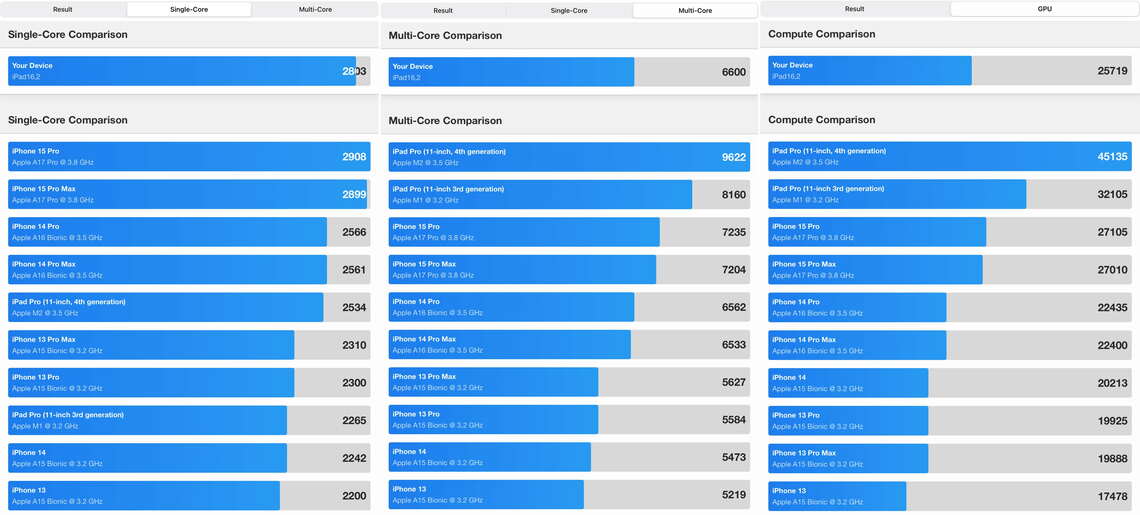This screenshot has width=1140, height=515.
Task: Pick the iPhone 15 Pro Max row scoring 27010
Action: point(950,270)
